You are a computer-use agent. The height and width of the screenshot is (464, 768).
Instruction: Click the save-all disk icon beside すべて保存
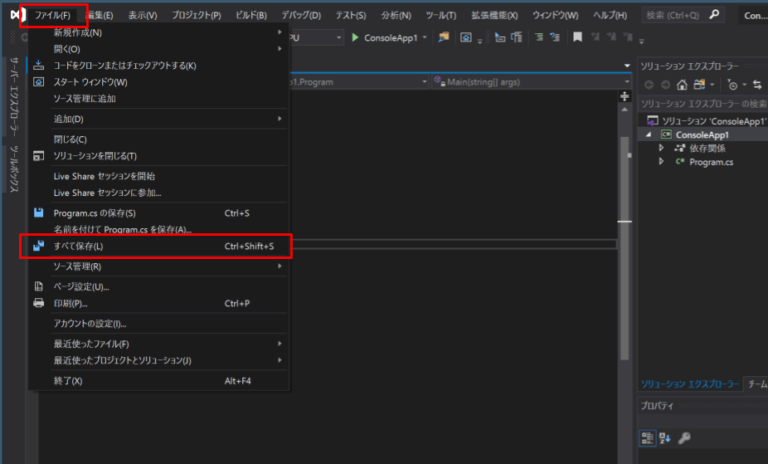[39, 246]
